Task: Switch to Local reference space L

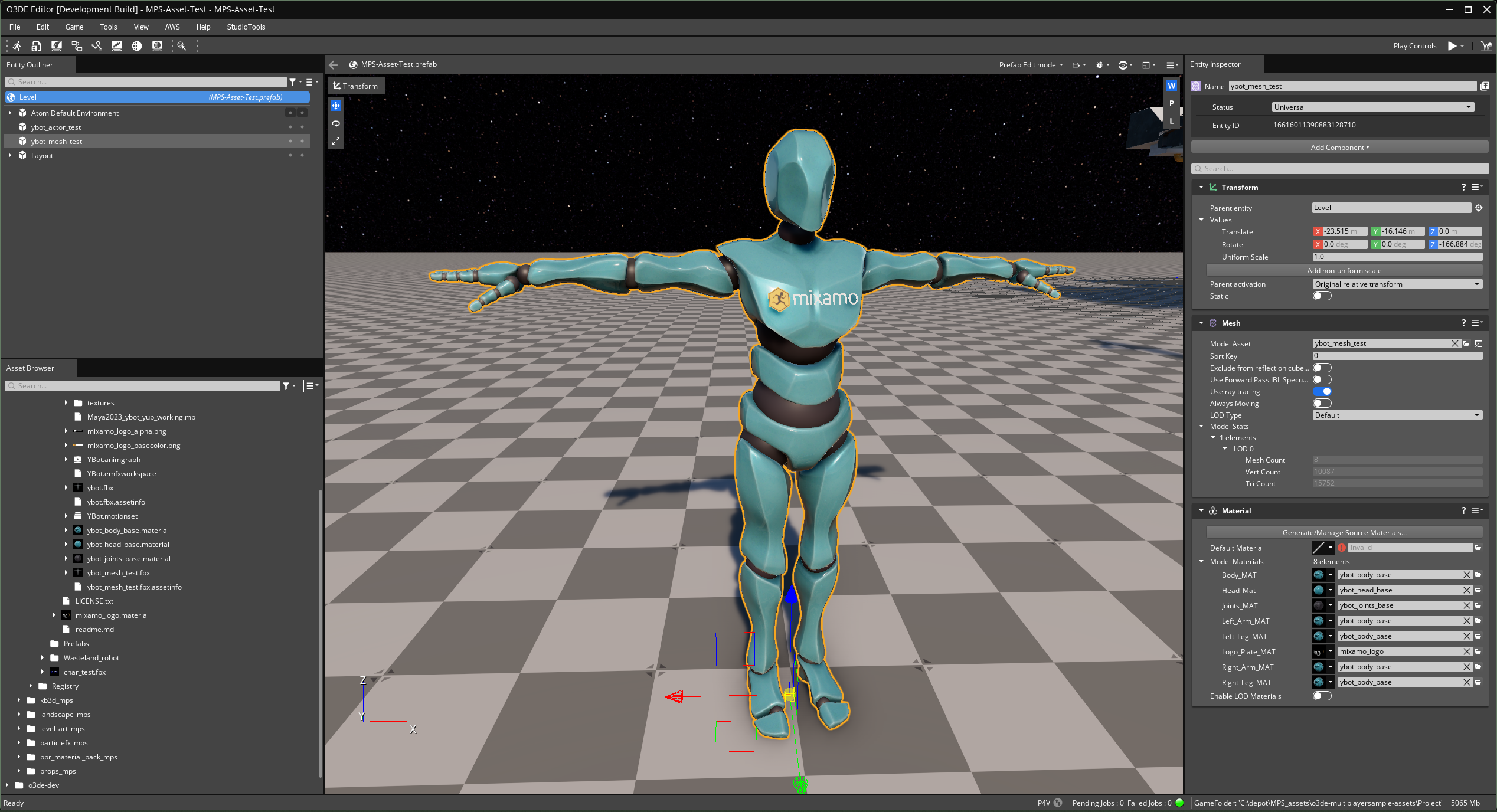Action: [1172, 121]
